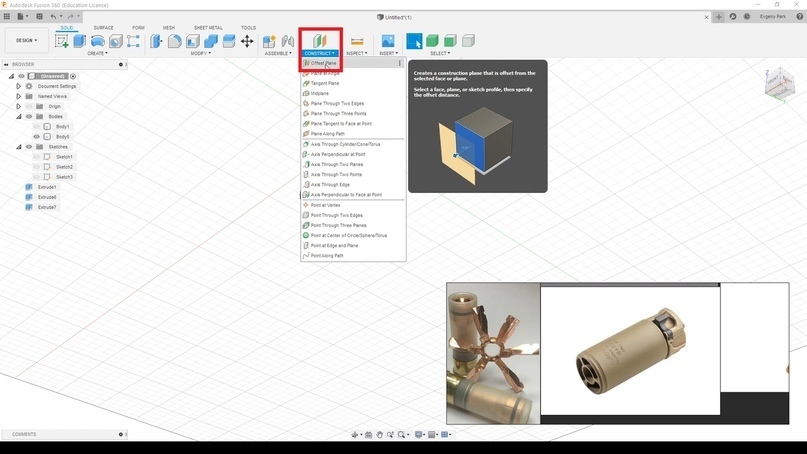
Task: Select Extrude7 in the browser tree
Action: (x=47, y=207)
